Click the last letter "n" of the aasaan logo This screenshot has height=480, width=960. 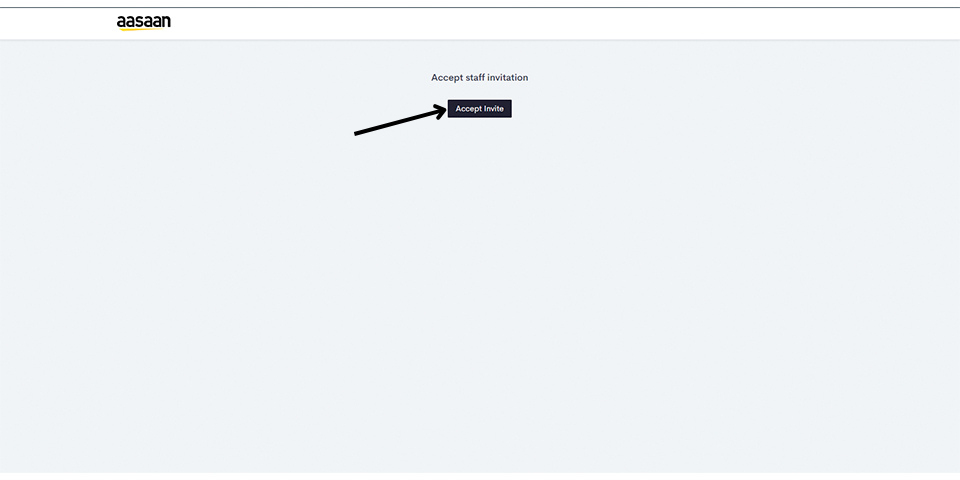166,22
